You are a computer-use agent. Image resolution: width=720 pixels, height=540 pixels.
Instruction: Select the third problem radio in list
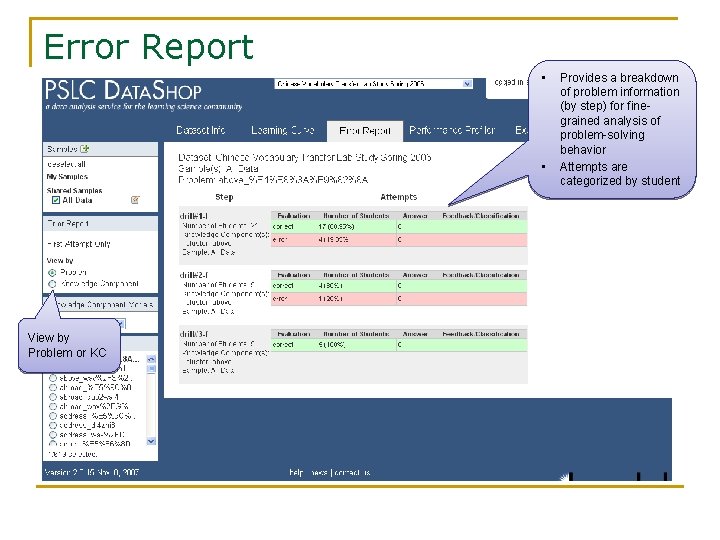pos(53,397)
